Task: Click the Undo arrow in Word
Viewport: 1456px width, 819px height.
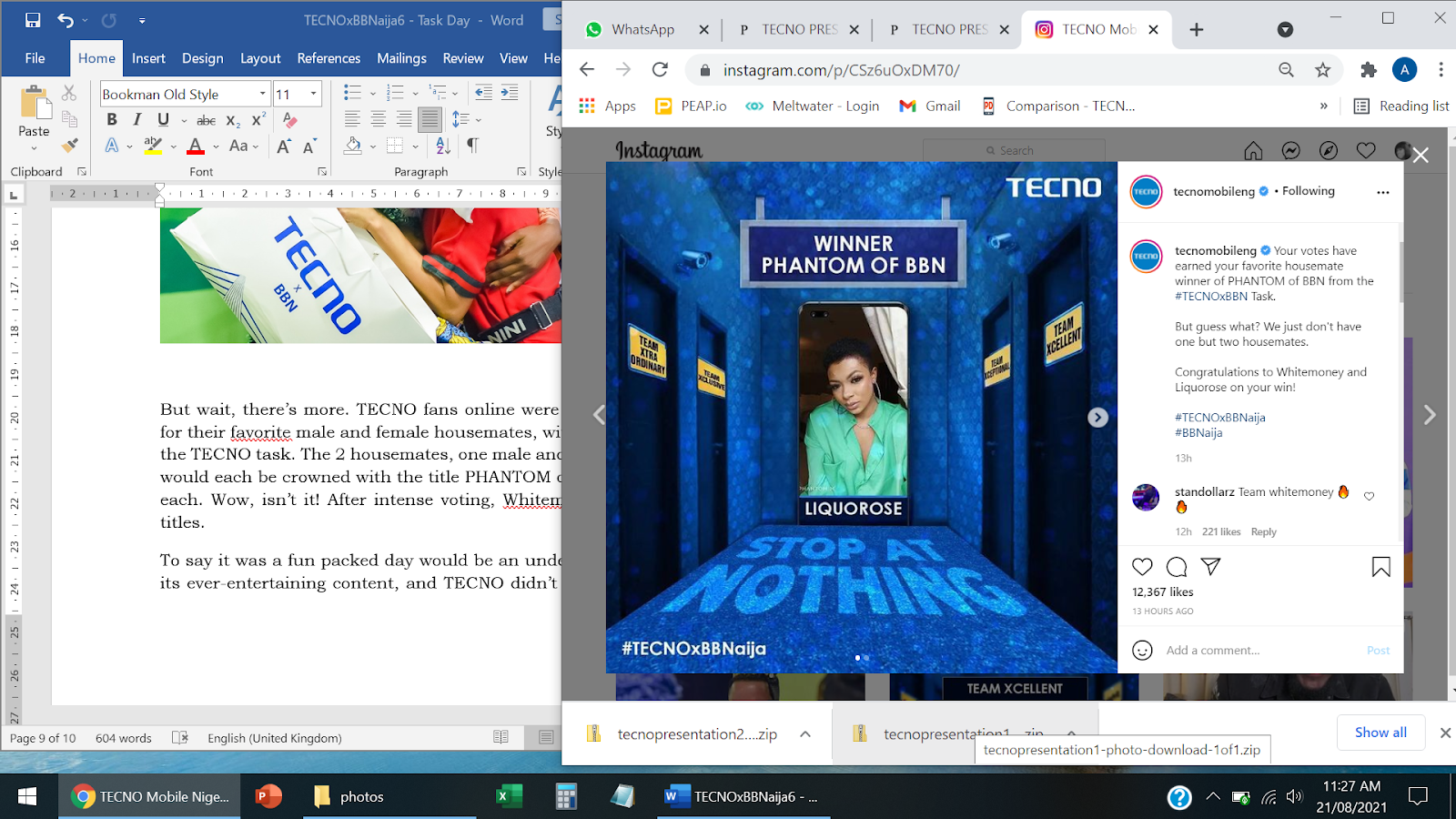Action: (x=66, y=20)
